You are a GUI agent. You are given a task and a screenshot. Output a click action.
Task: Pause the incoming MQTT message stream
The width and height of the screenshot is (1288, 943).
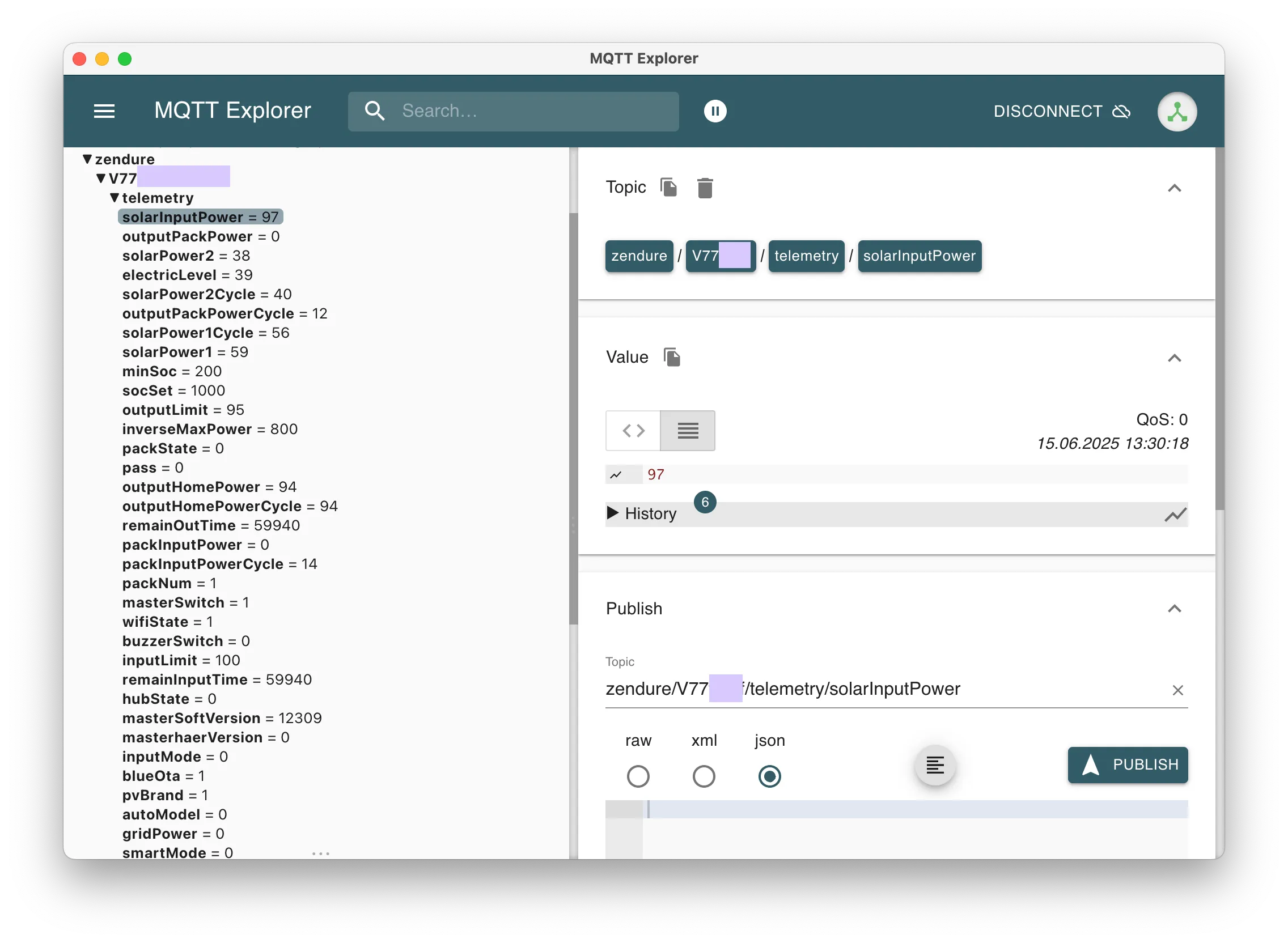point(715,111)
